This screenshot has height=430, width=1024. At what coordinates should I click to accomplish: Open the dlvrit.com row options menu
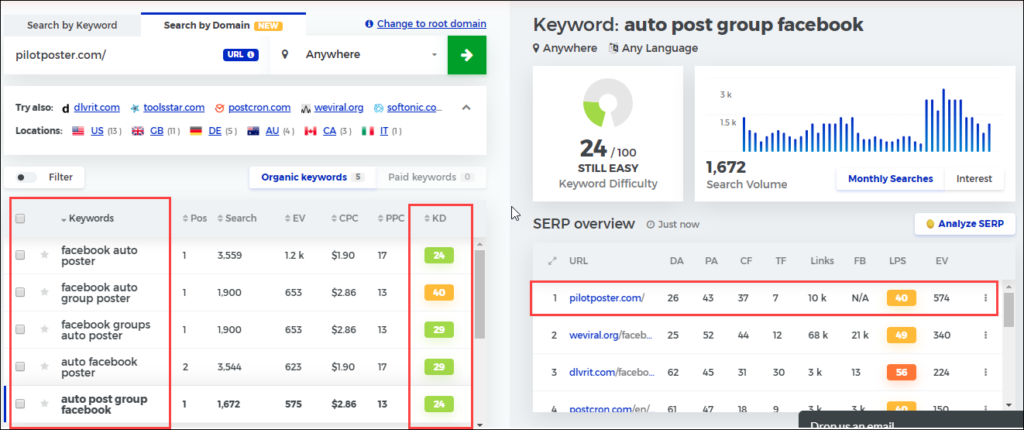click(x=985, y=372)
